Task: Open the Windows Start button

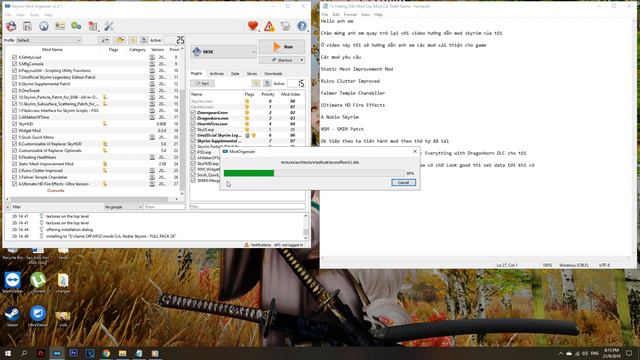Action: [x=8, y=353]
